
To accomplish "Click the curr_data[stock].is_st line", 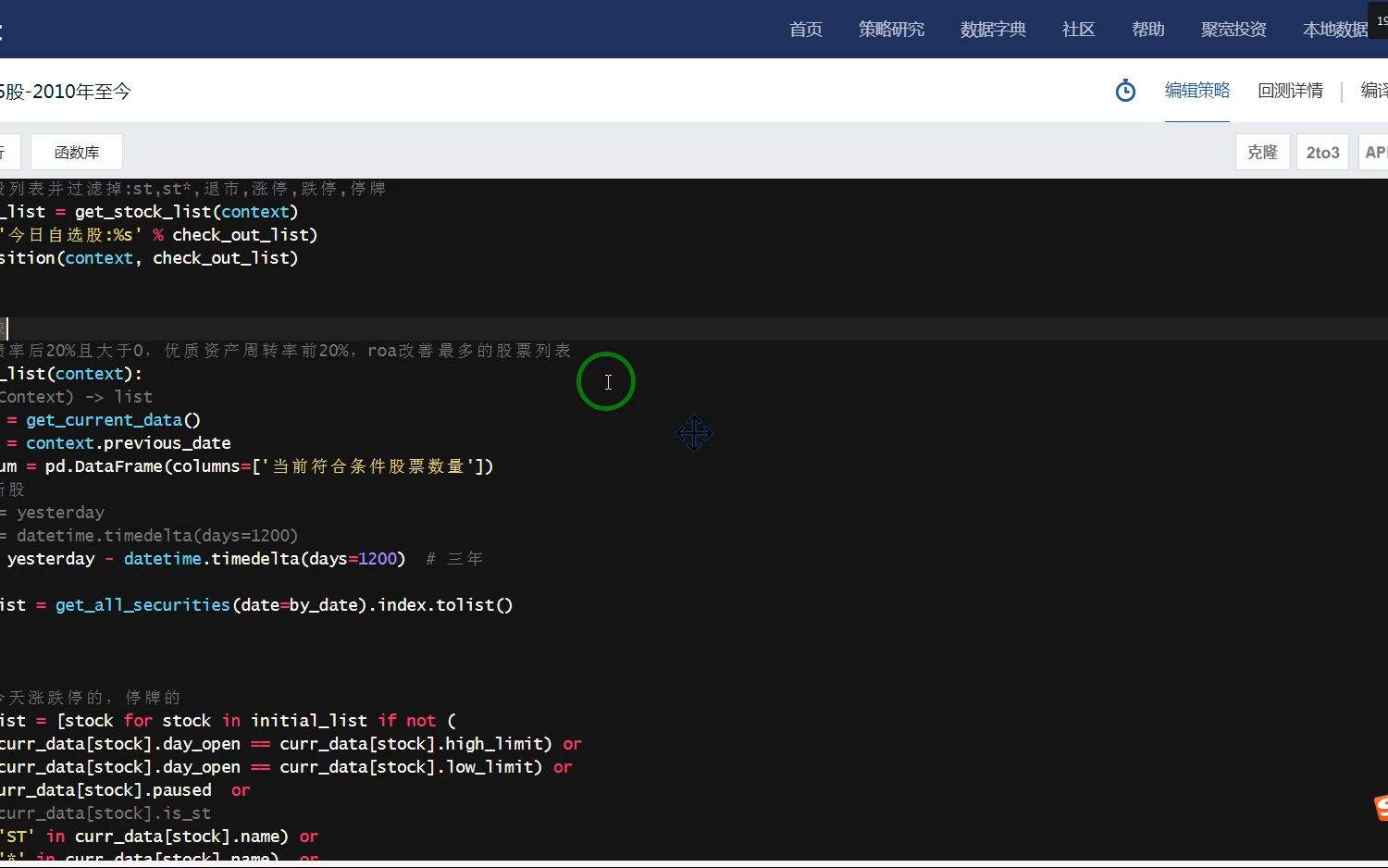I will pyautogui.click(x=105, y=813).
